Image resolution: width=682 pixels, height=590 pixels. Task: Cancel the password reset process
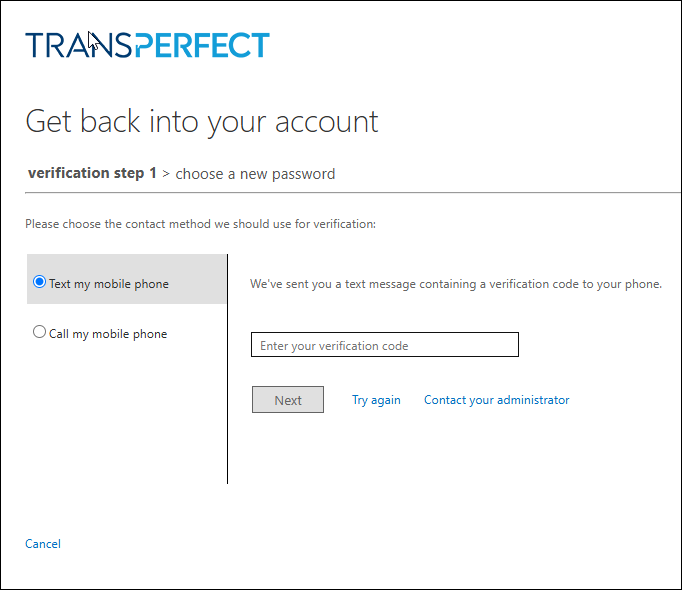tap(43, 544)
